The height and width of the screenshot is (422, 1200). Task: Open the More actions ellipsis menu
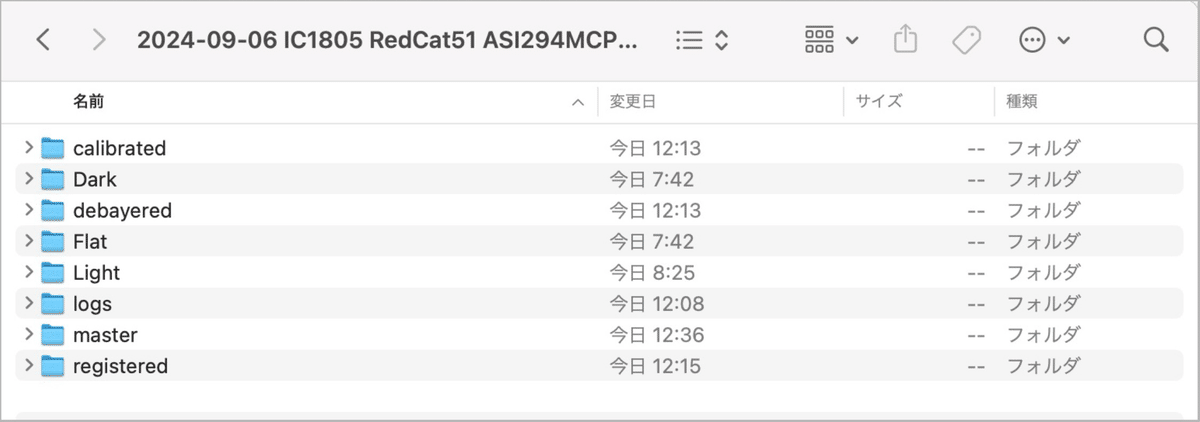[x=1044, y=40]
